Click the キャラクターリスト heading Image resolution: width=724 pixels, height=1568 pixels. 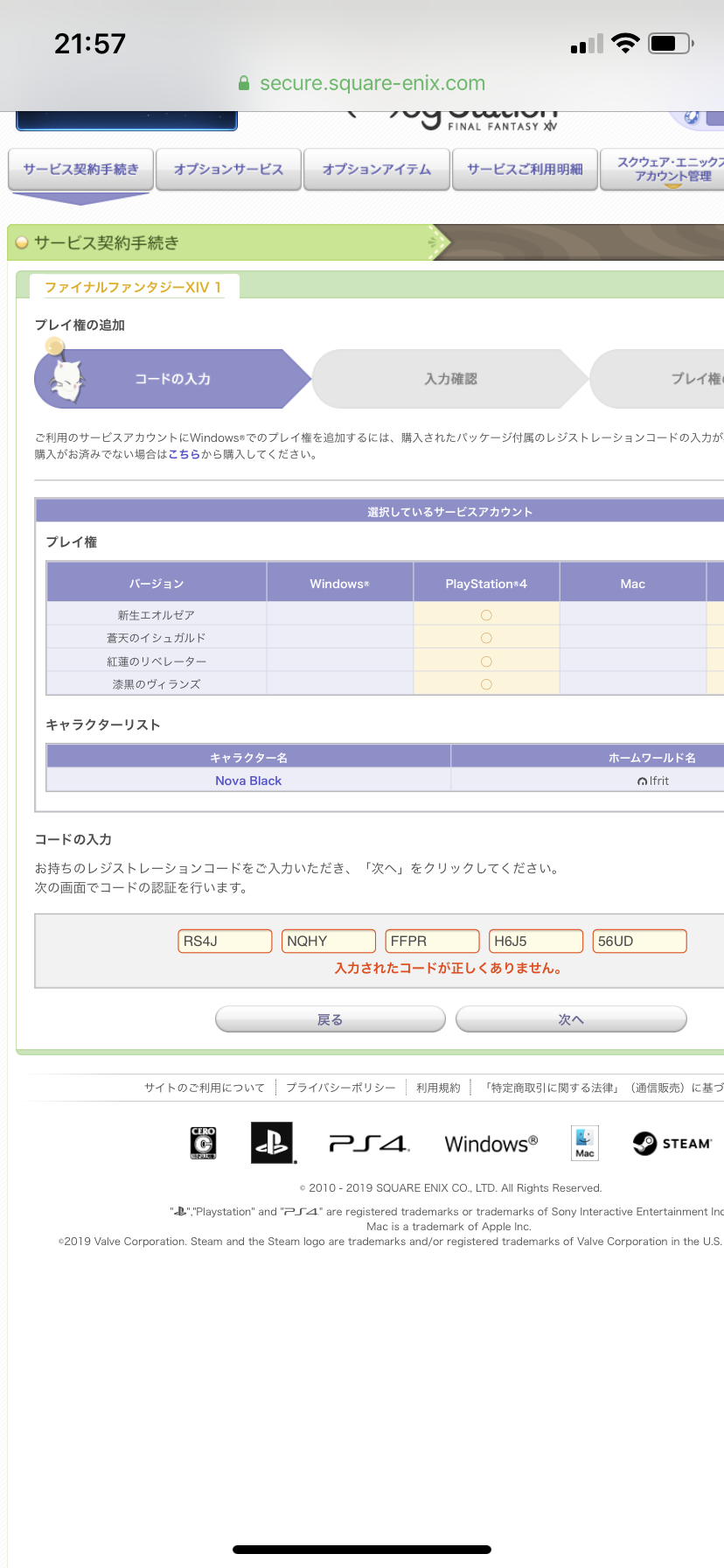(x=103, y=724)
